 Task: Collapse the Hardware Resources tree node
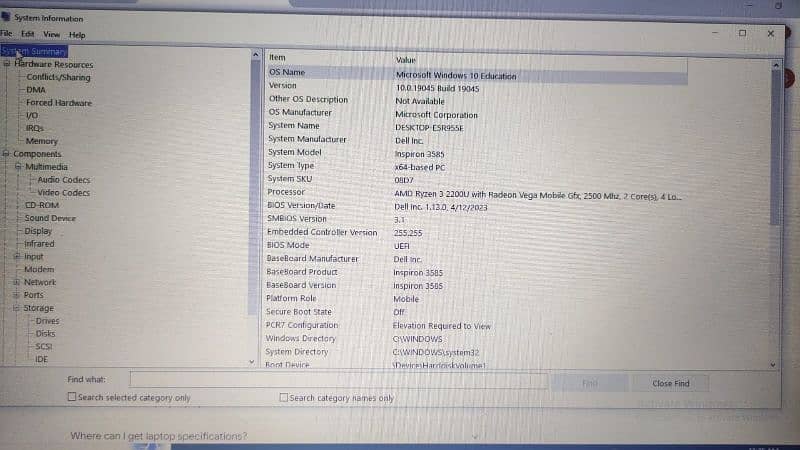[x=7, y=64]
